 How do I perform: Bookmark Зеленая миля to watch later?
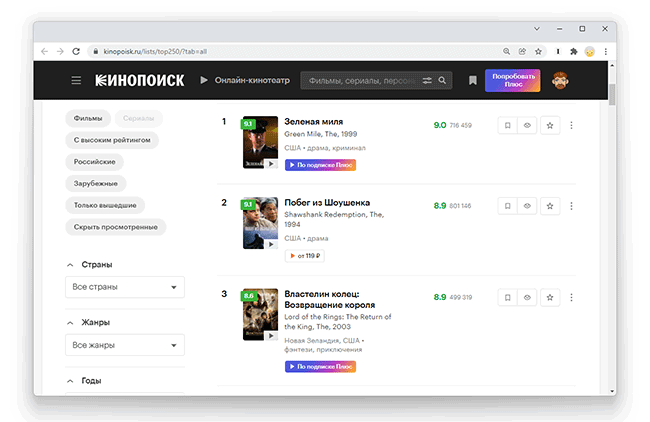507,125
